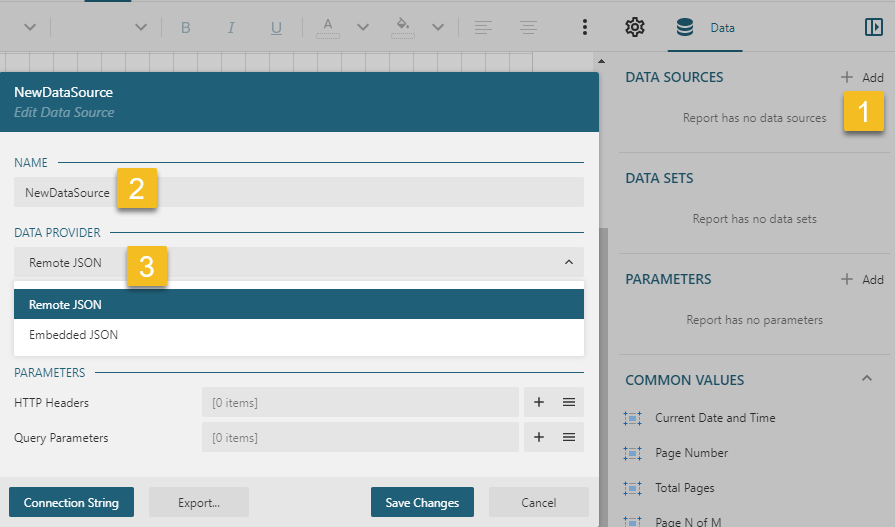The width and height of the screenshot is (895, 527).
Task: Open the HTTP Headers list menu icon
Action: (x=568, y=403)
